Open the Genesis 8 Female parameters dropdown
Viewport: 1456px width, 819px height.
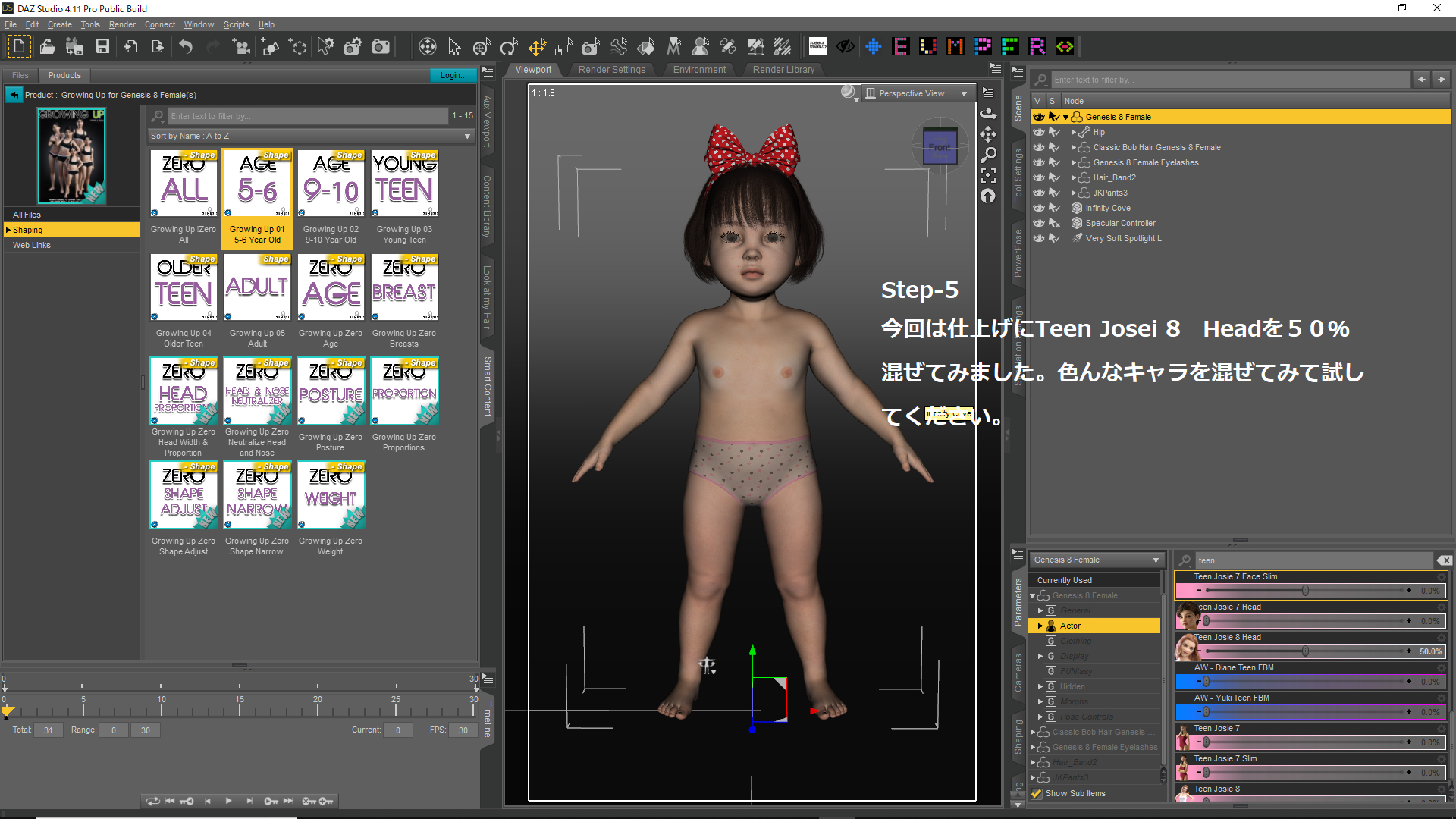point(1097,560)
